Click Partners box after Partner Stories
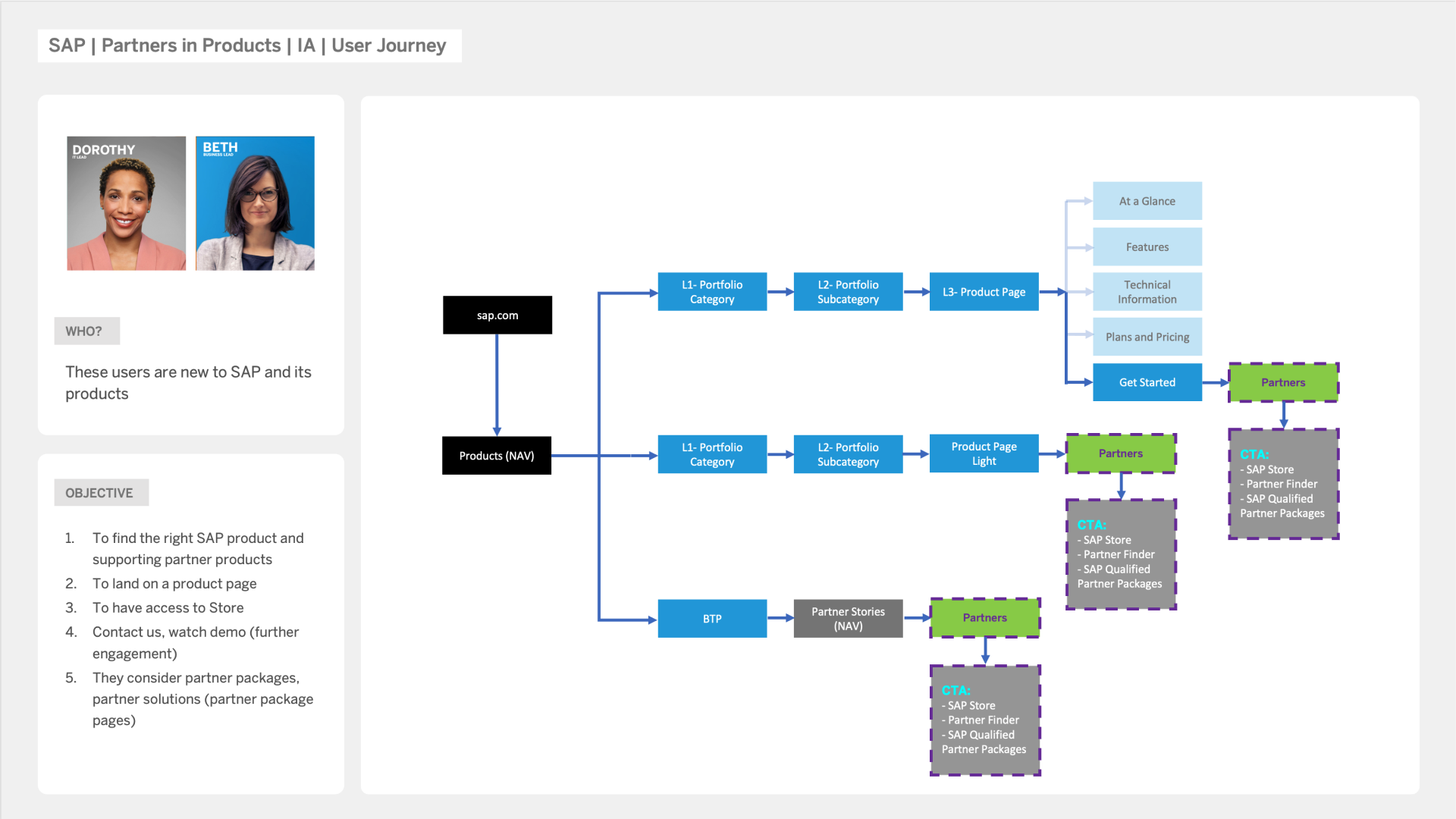This screenshot has width=1456, height=819. click(985, 618)
